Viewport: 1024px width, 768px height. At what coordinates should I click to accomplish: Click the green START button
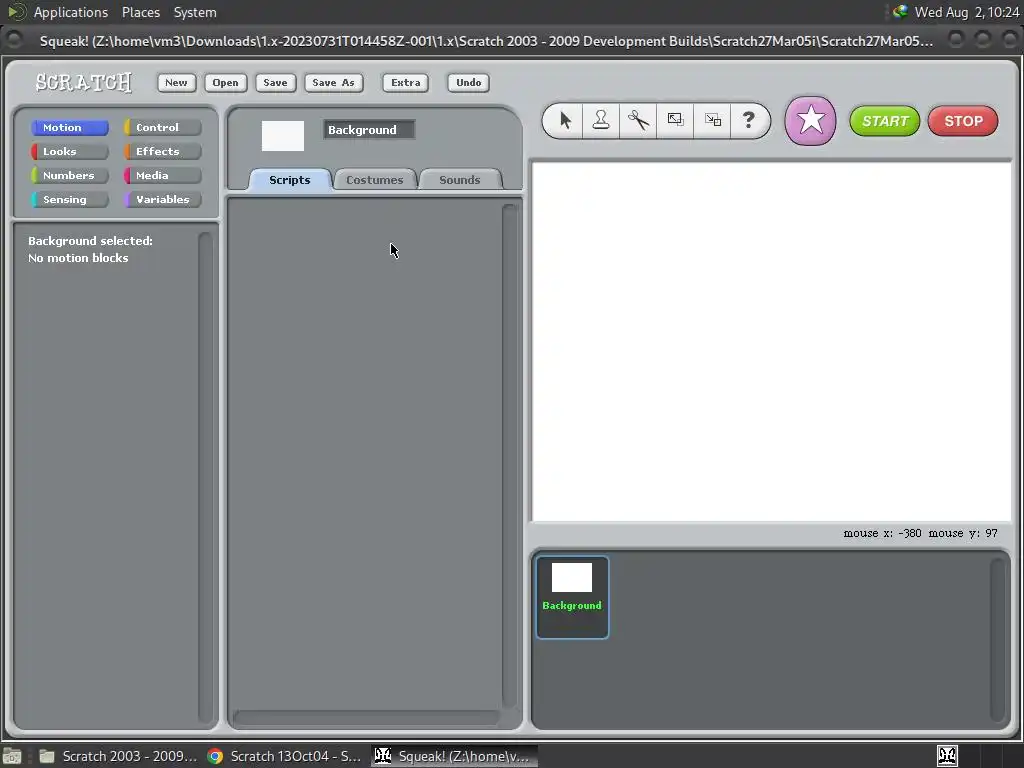tap(884, 121)
